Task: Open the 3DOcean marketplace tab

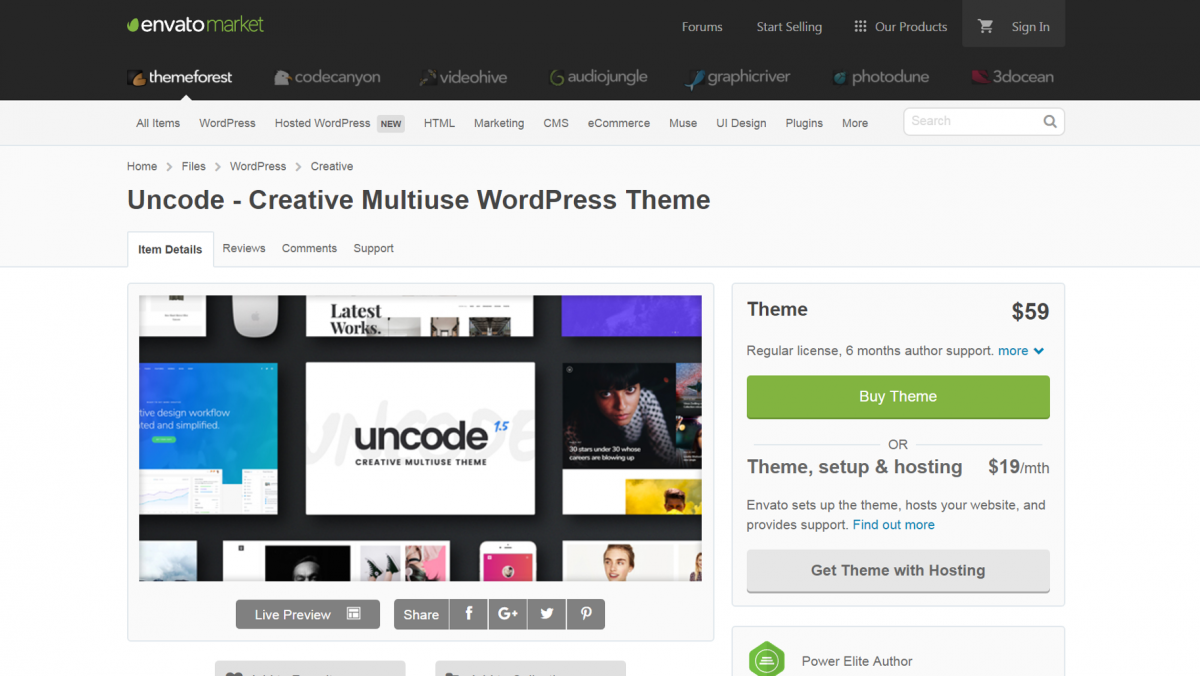Action: (x=1012, y=77)
